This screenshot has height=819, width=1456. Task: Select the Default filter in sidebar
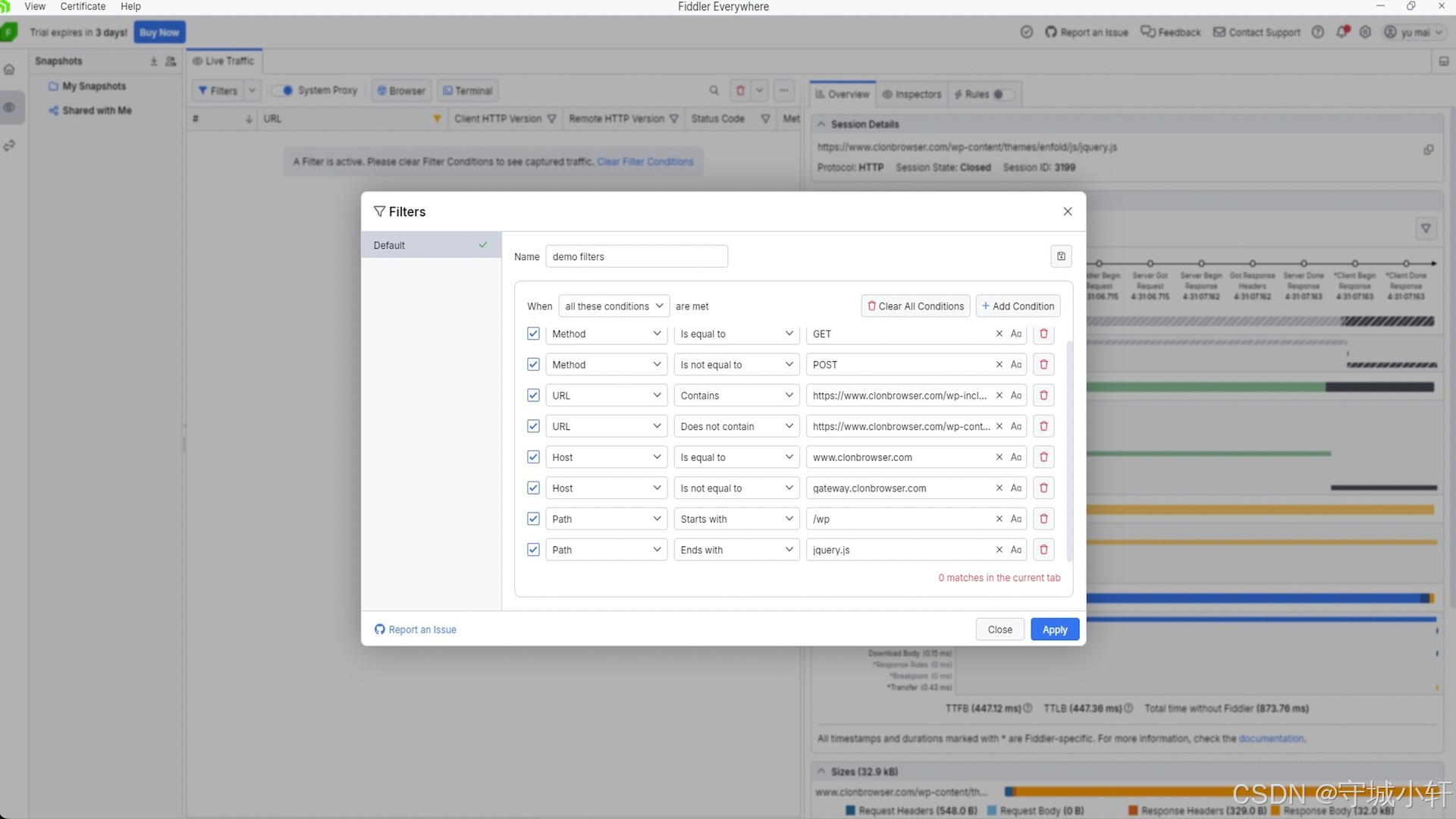(430, 245)
